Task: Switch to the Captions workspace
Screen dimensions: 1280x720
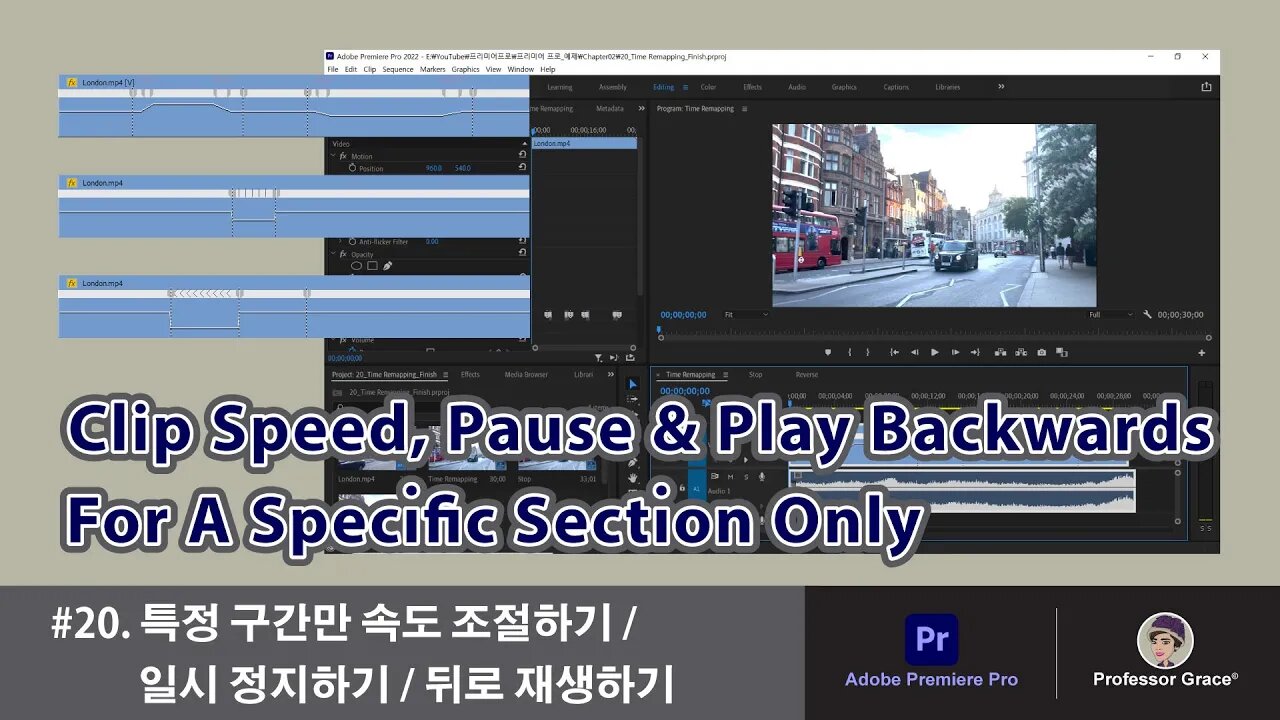Action: coord(896,87)
